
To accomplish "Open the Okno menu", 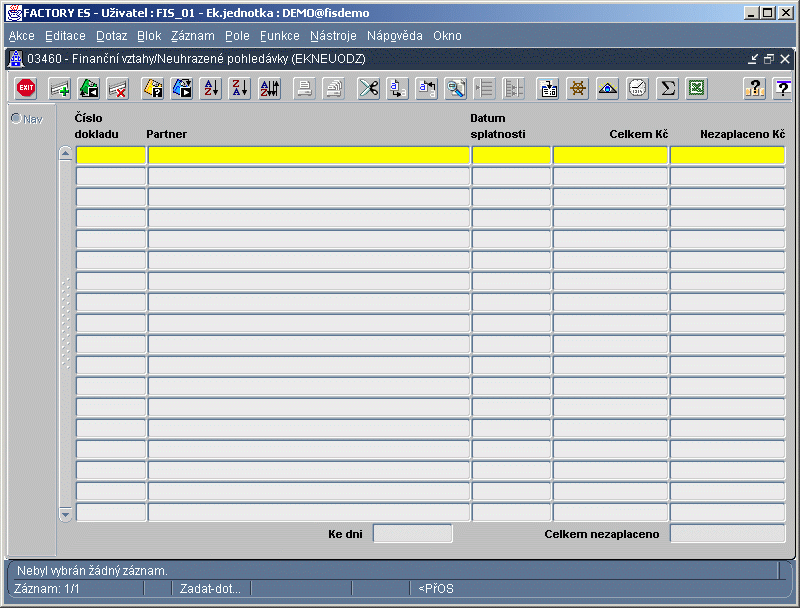I will (x=447, y=36).
